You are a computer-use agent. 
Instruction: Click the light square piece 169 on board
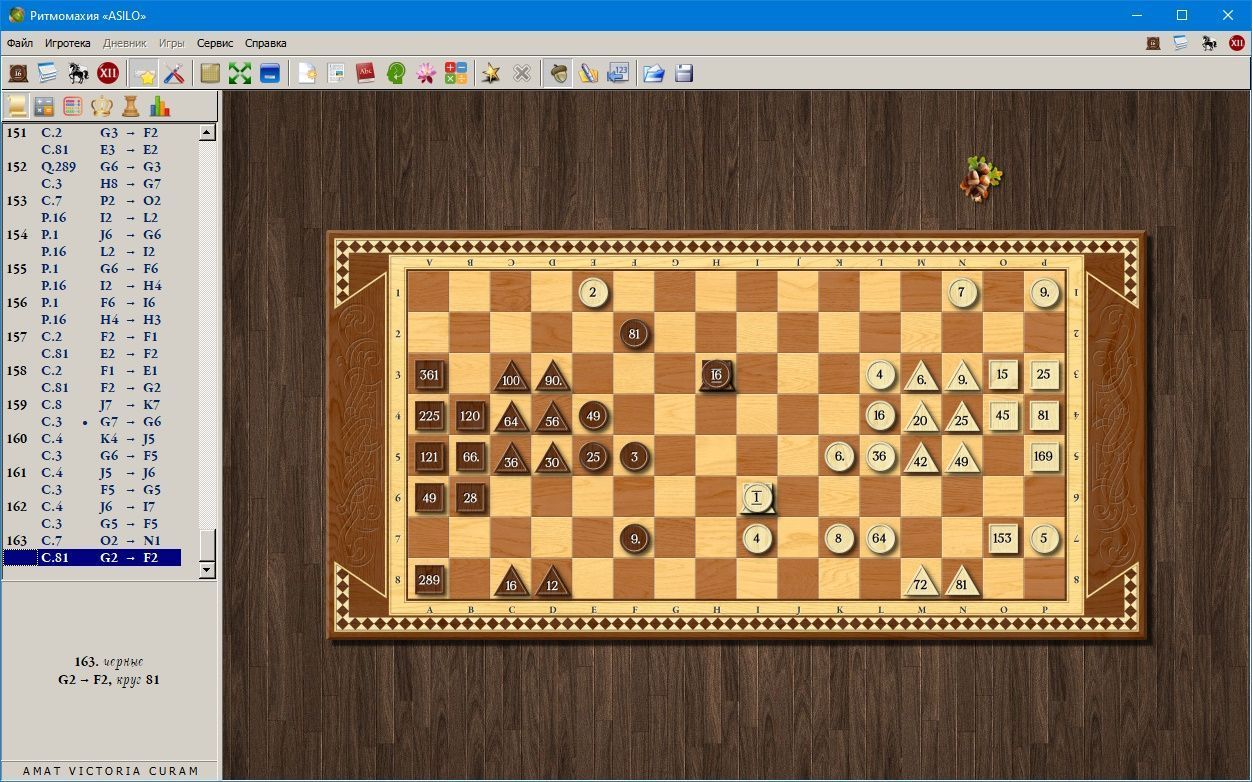click(1043, 456)
